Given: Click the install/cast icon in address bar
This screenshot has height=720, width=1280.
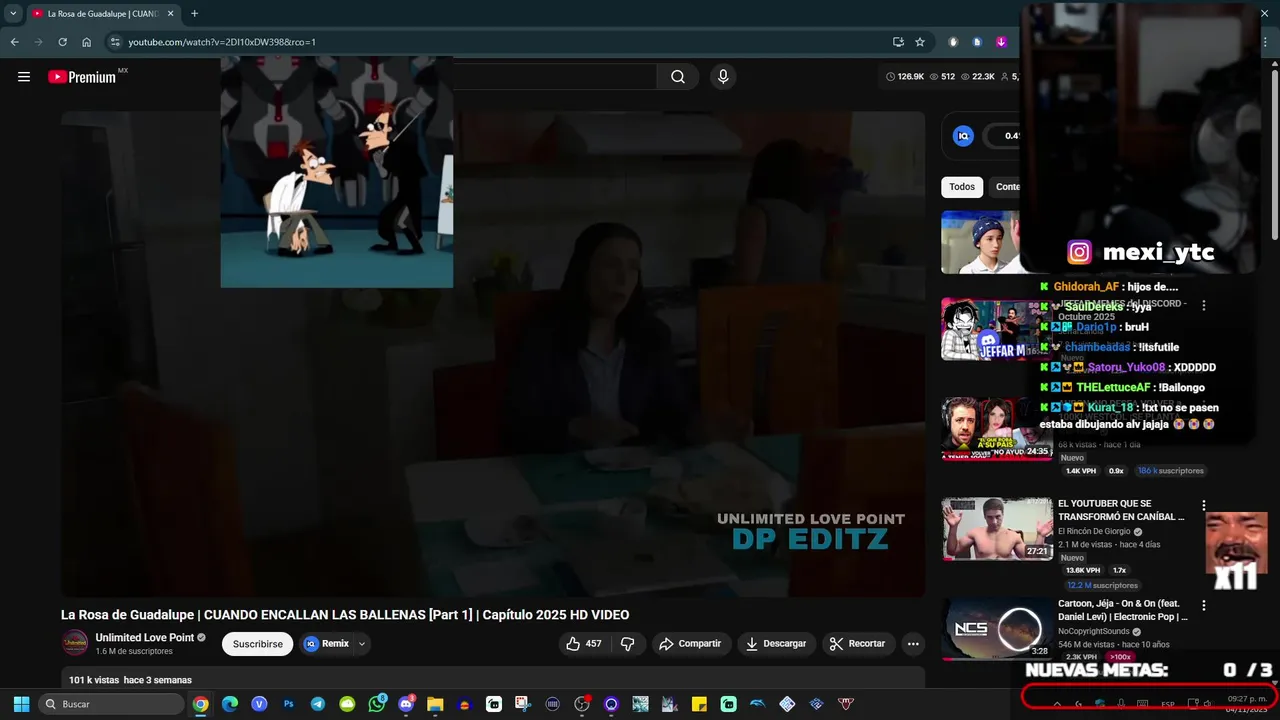Looking at the screenshot, I should [898, 42].
